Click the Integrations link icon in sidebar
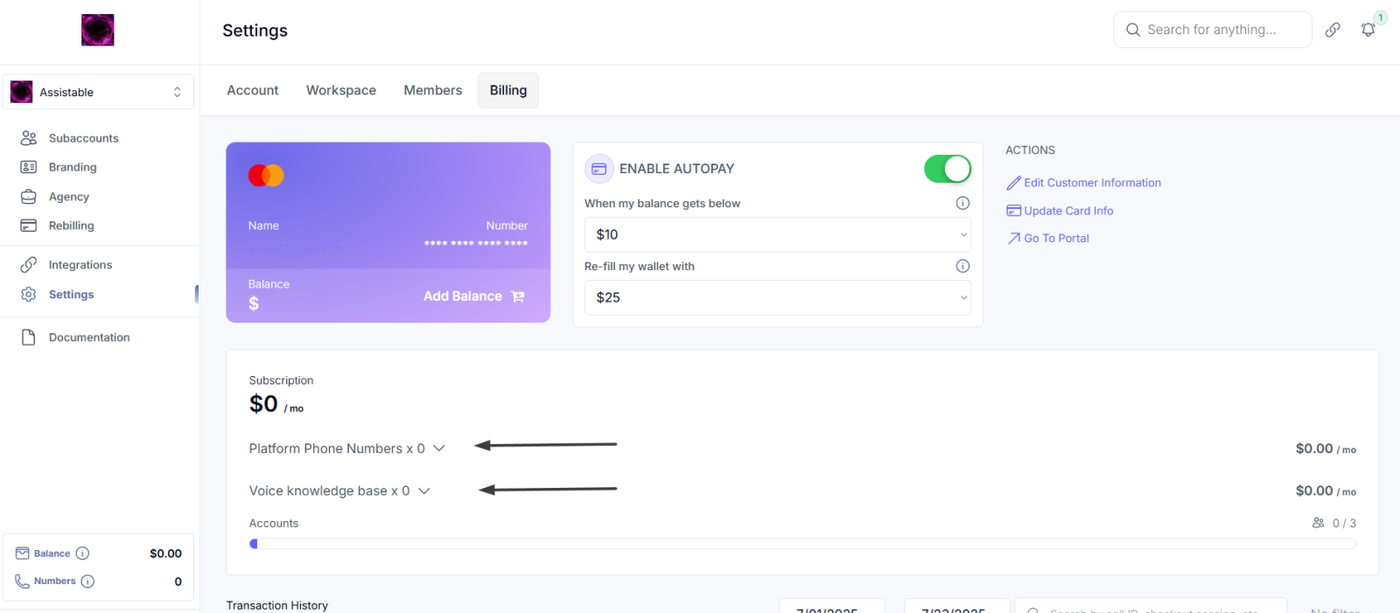Viewport: 1400px width, 613px height. click(x=29, y=265)
